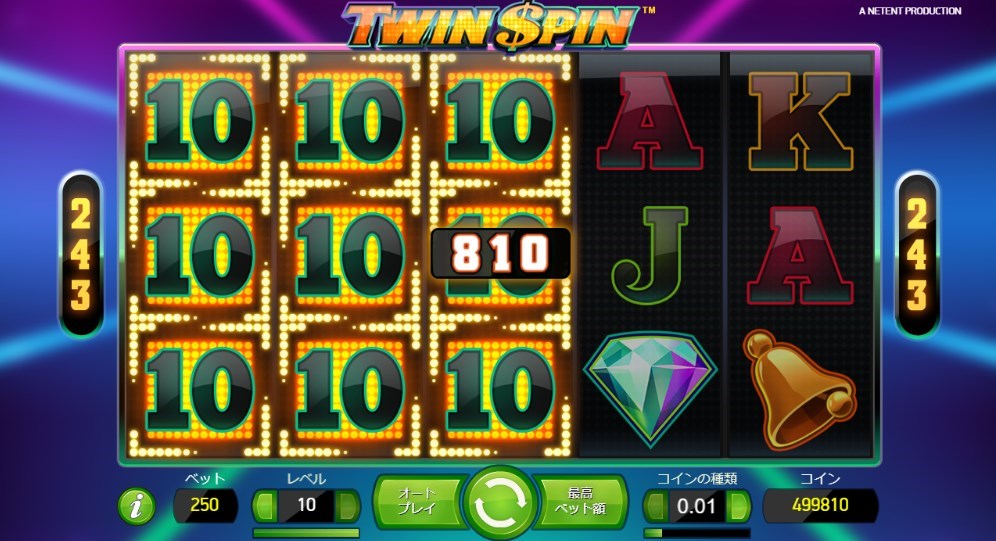The width and height of the screenshot is (996, 541).
Task: Click the ベット value field showing 250
Action: click(205, 505)
